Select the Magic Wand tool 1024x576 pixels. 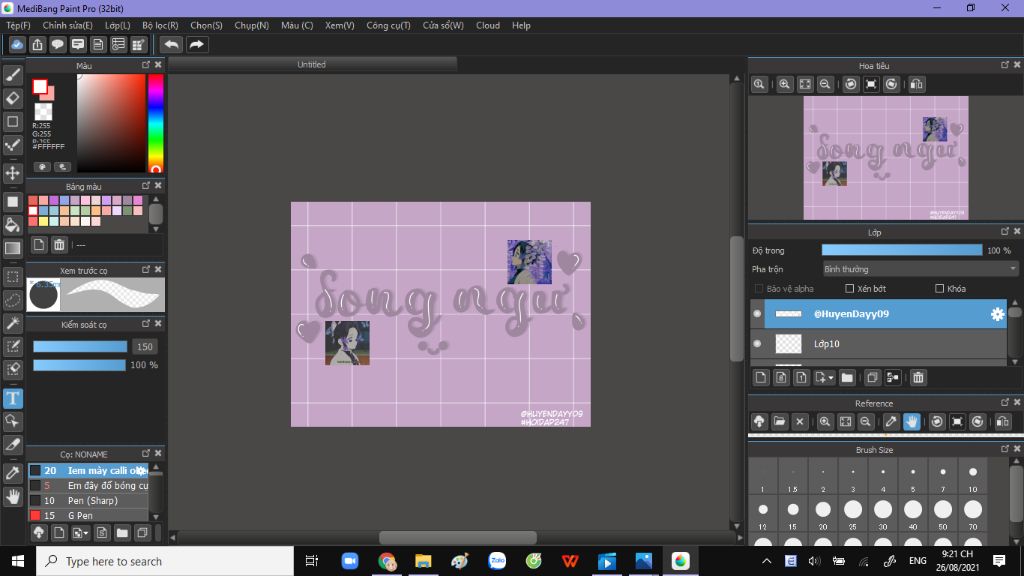coord(12,323)
